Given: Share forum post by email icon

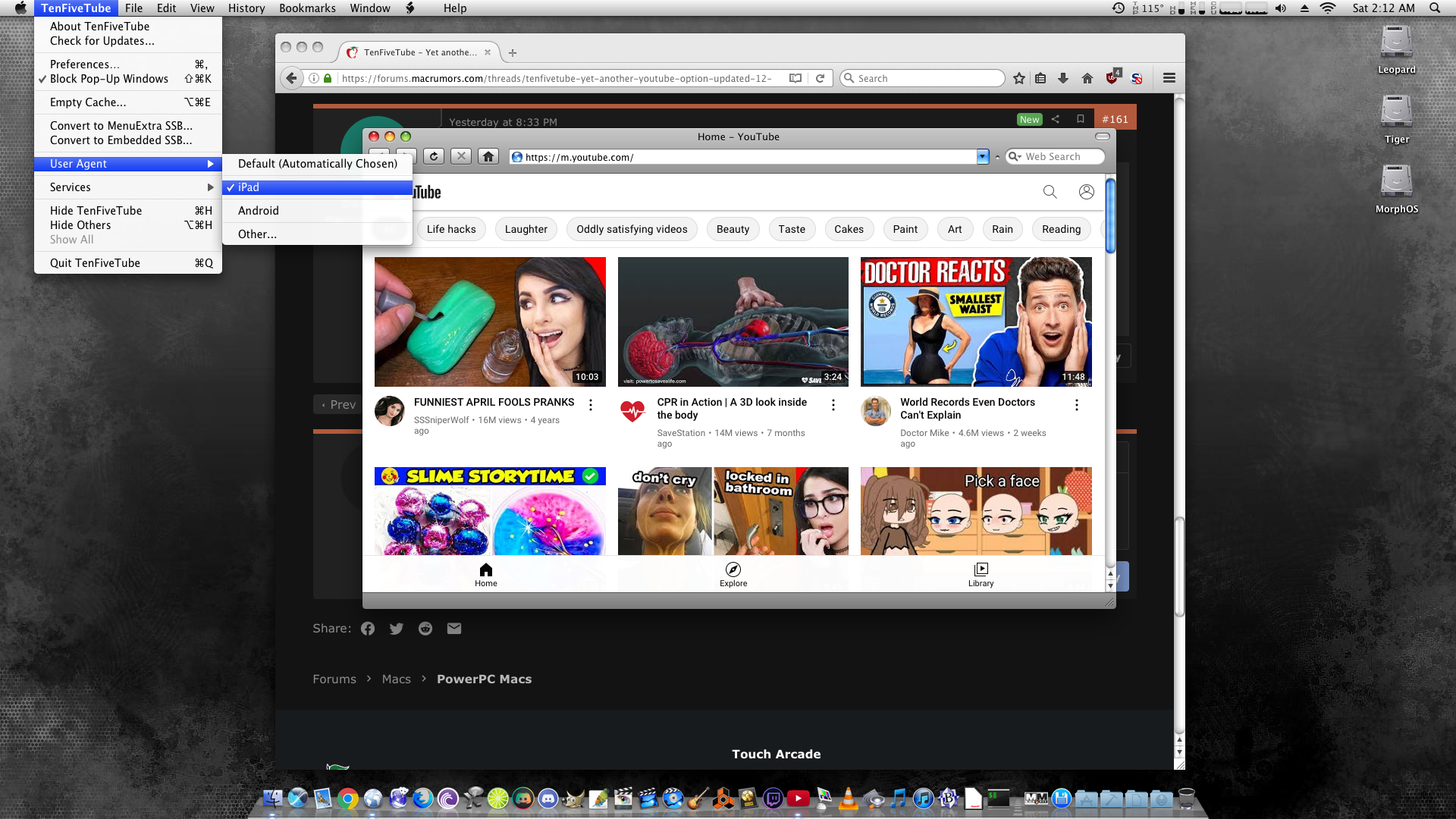Looking at the screenshot, I should [454, 629].
